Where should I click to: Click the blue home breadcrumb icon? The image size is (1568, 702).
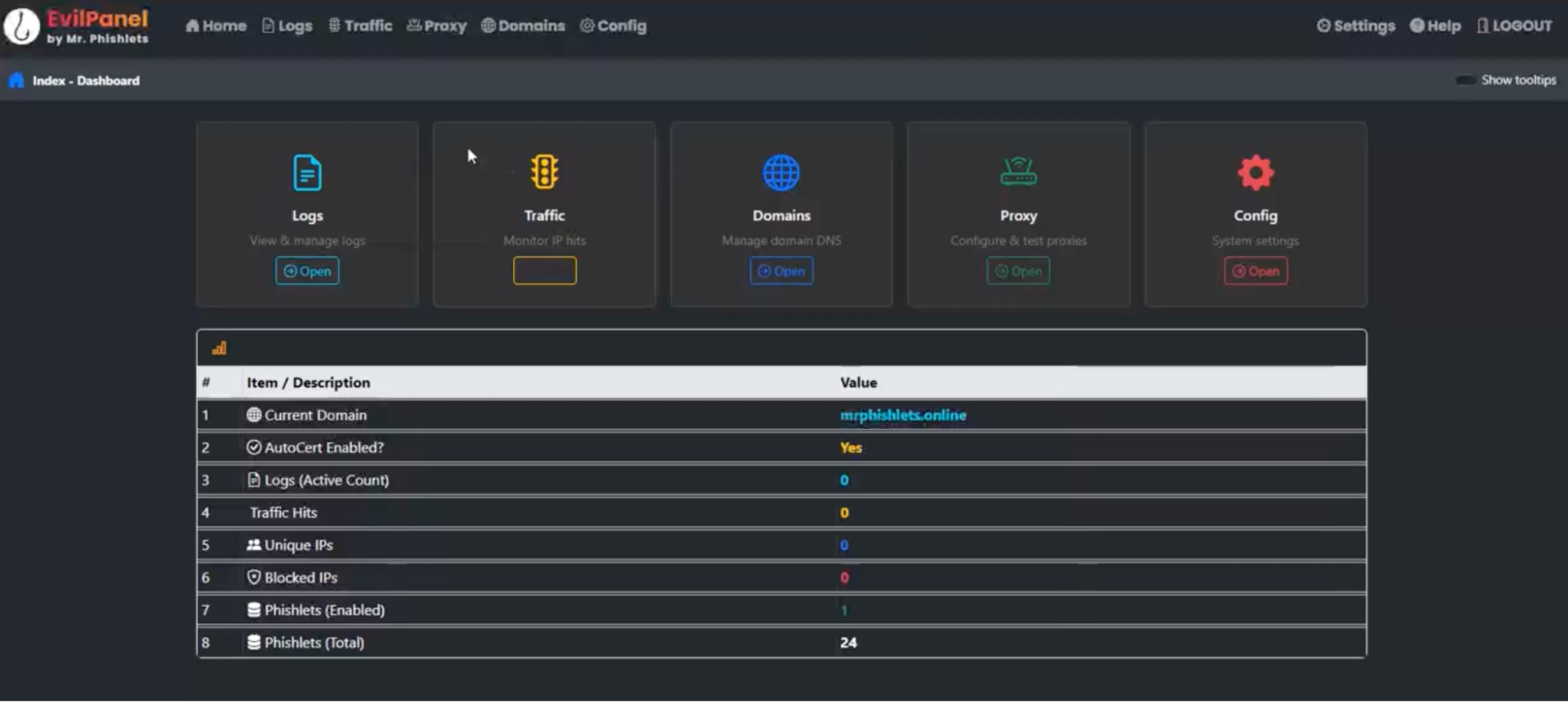coord(16,80)
